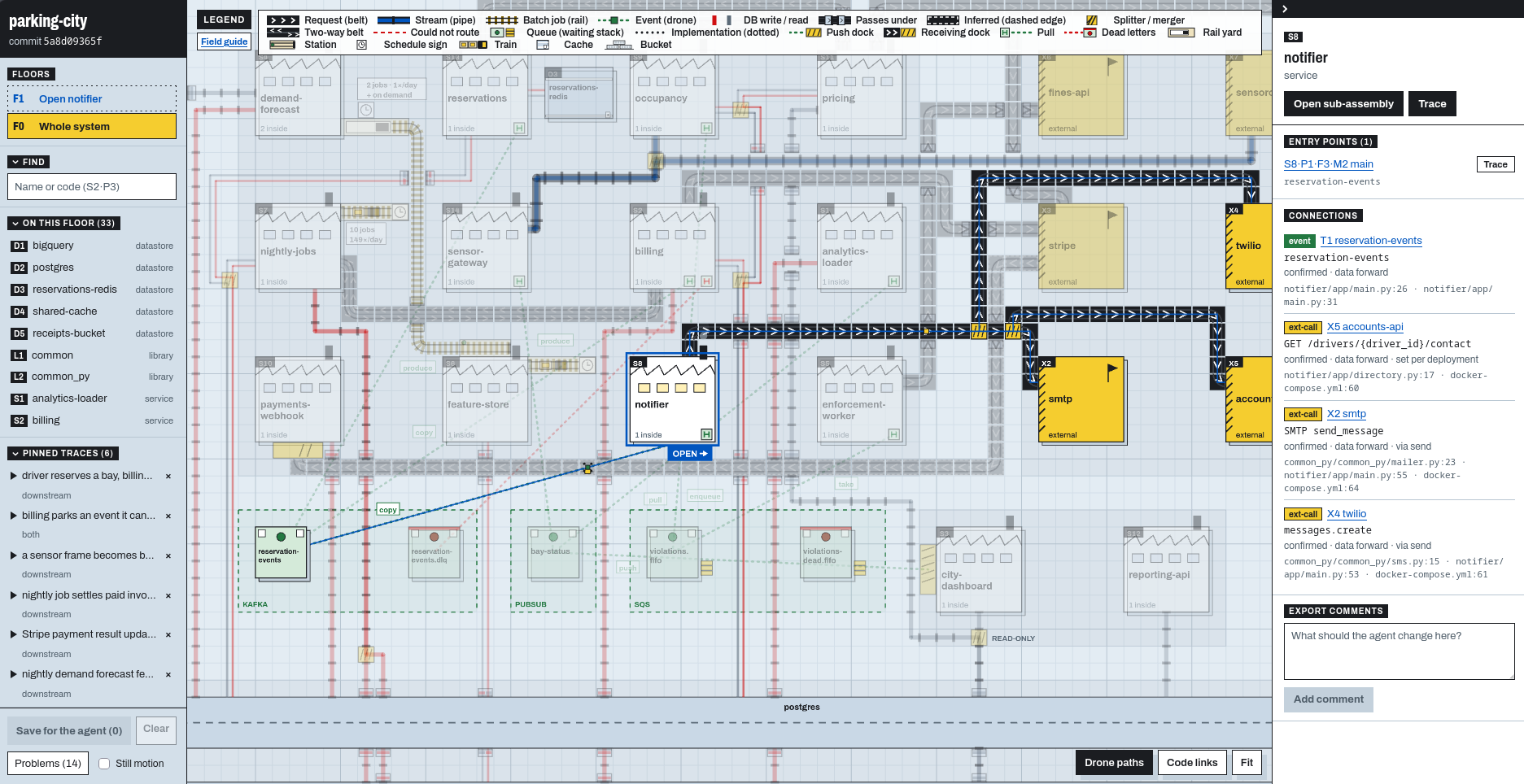
Task: Click the OPEN button below notifier
Action: tap(689, 454)
